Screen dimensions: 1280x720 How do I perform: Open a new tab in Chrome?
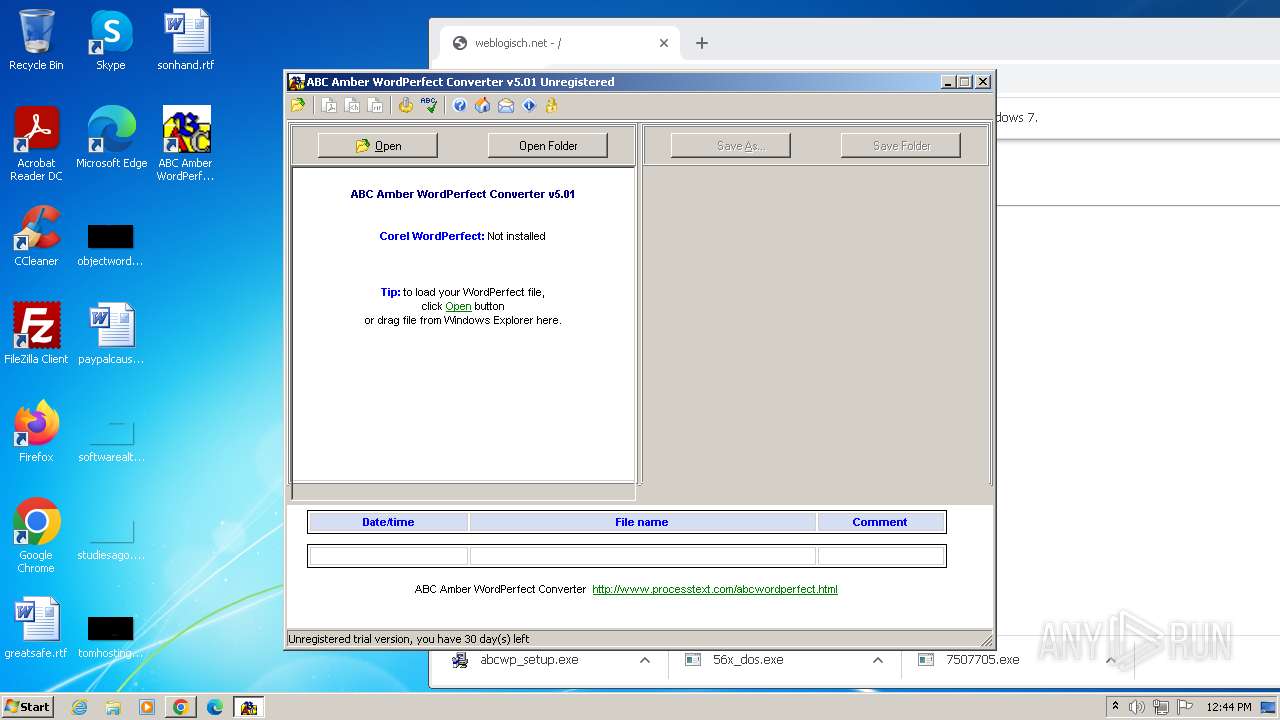tap(702, 43)
